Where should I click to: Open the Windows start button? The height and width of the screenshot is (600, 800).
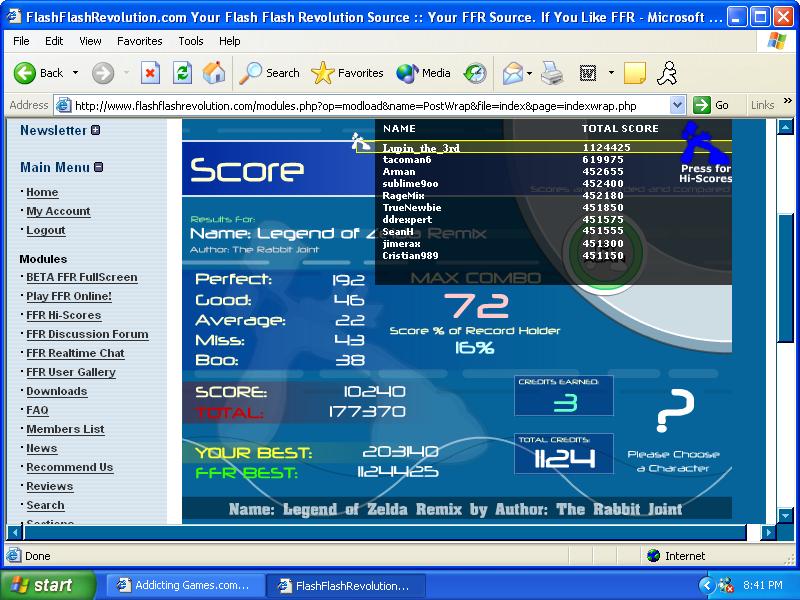click(x=47, y=585)
